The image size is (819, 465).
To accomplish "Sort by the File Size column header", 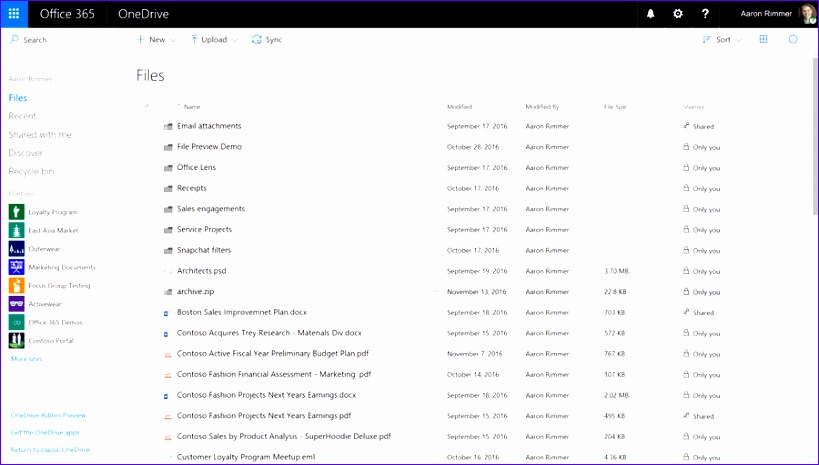I will coord(615,107).
